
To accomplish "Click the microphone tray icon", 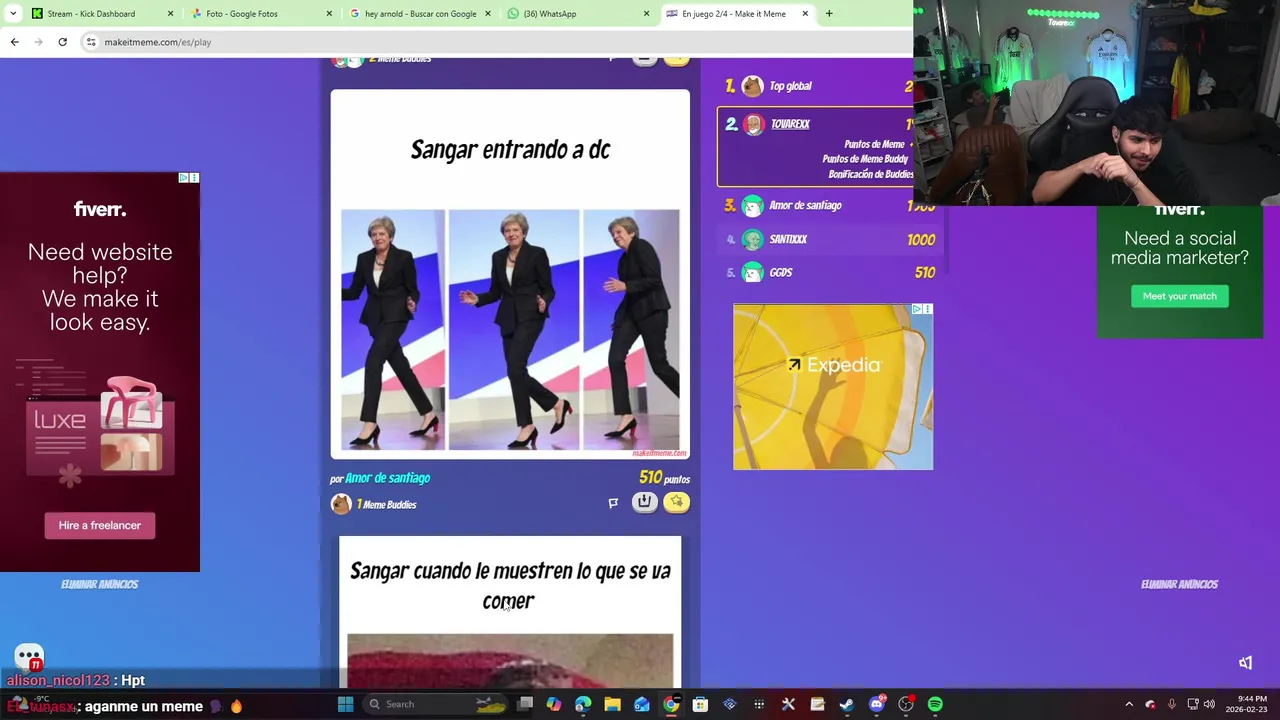I will [x=1171, y=704].
